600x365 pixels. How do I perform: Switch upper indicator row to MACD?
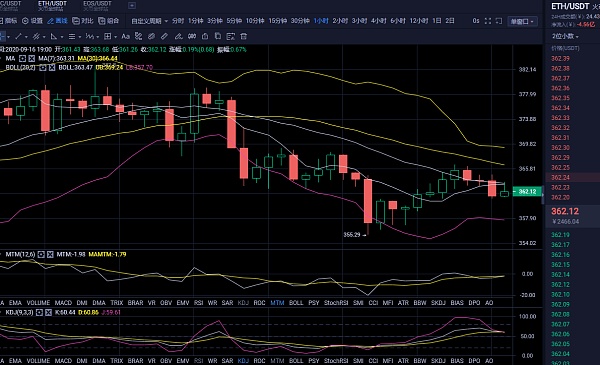63,303
